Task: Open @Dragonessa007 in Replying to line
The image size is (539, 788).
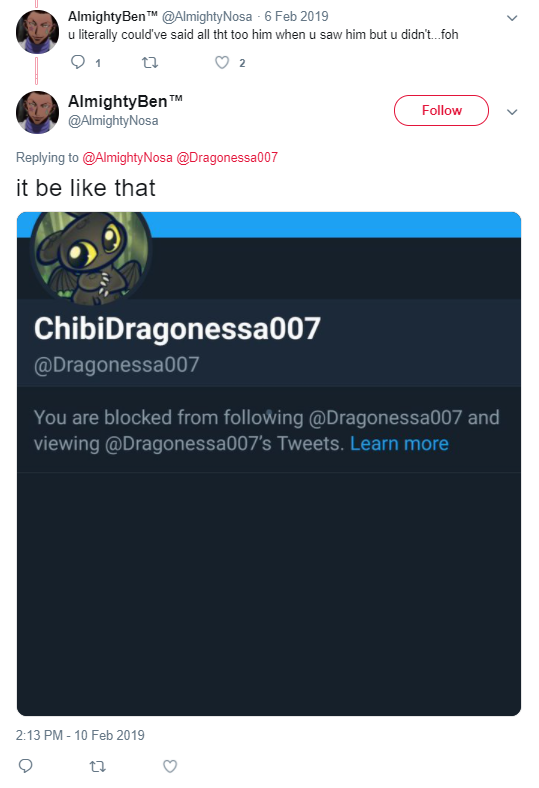Action: (x=227, y=157)
